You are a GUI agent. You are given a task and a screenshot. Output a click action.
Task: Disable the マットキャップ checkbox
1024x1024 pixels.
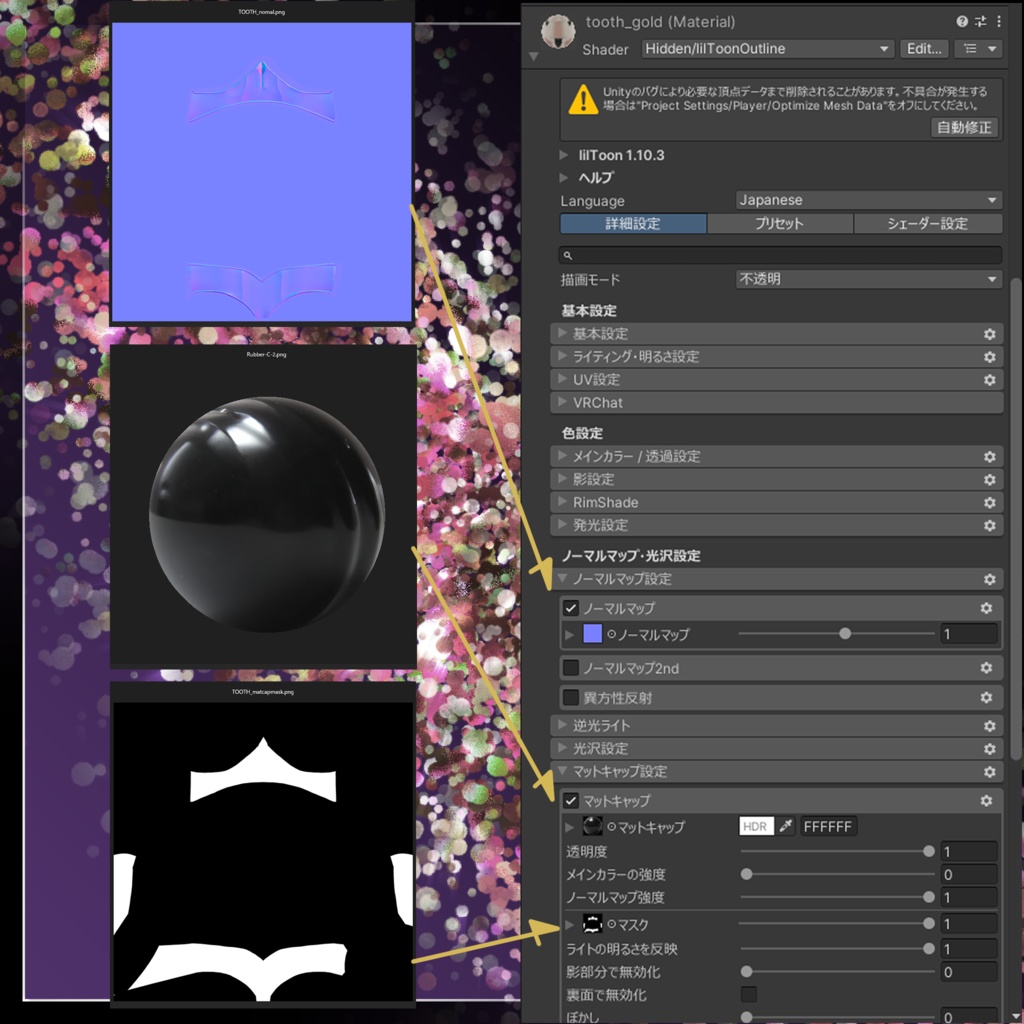click(571, 801)
